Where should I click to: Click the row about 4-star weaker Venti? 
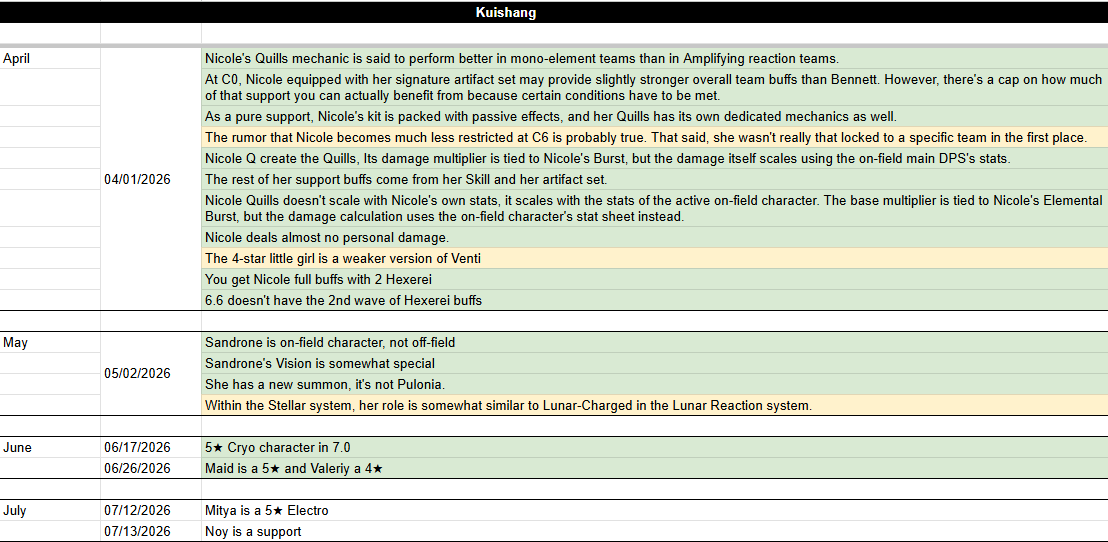click(654, 258)
